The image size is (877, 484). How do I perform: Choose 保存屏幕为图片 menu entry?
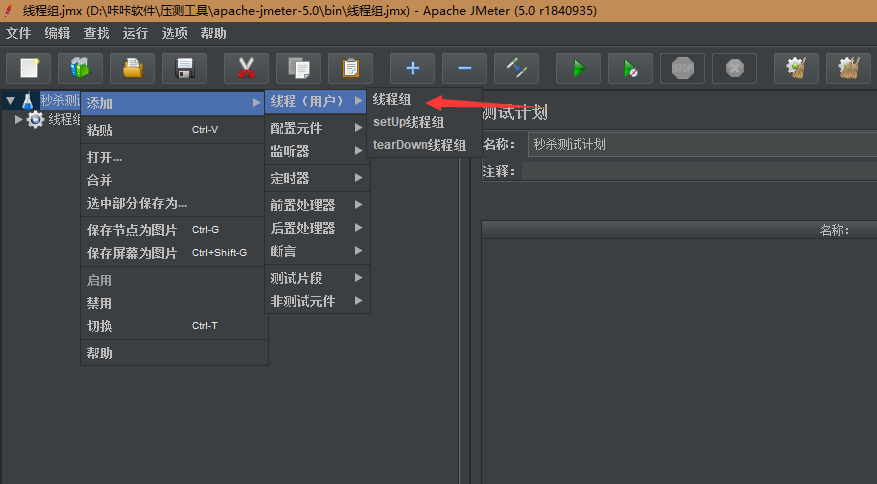(x=173, y=253)
